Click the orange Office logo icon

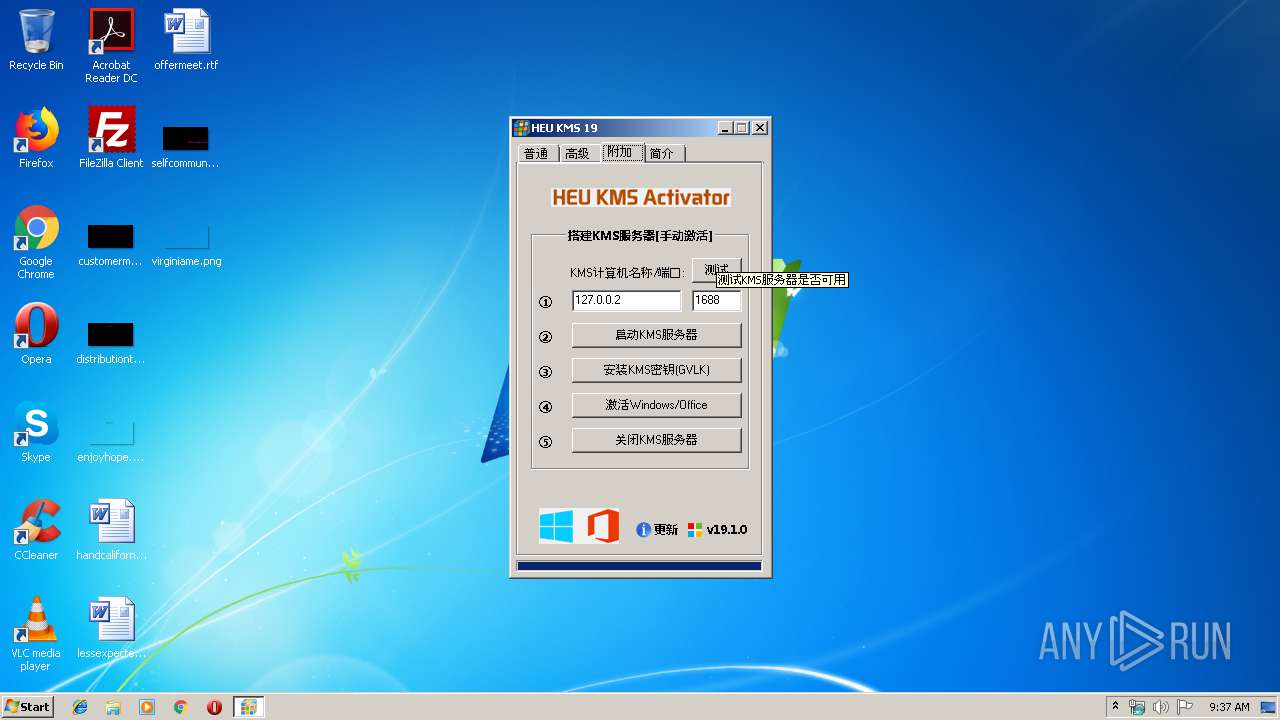pos(603,526)
